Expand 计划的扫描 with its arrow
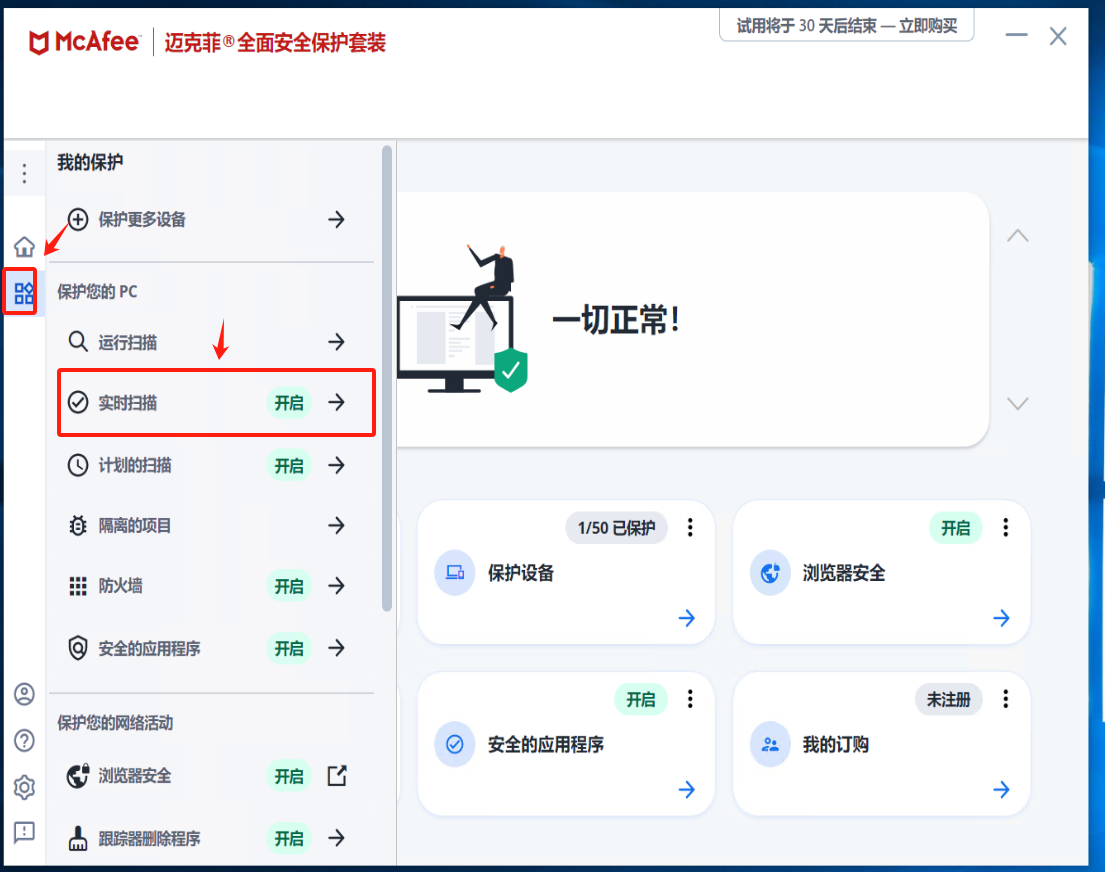 [x=336, y=465]
